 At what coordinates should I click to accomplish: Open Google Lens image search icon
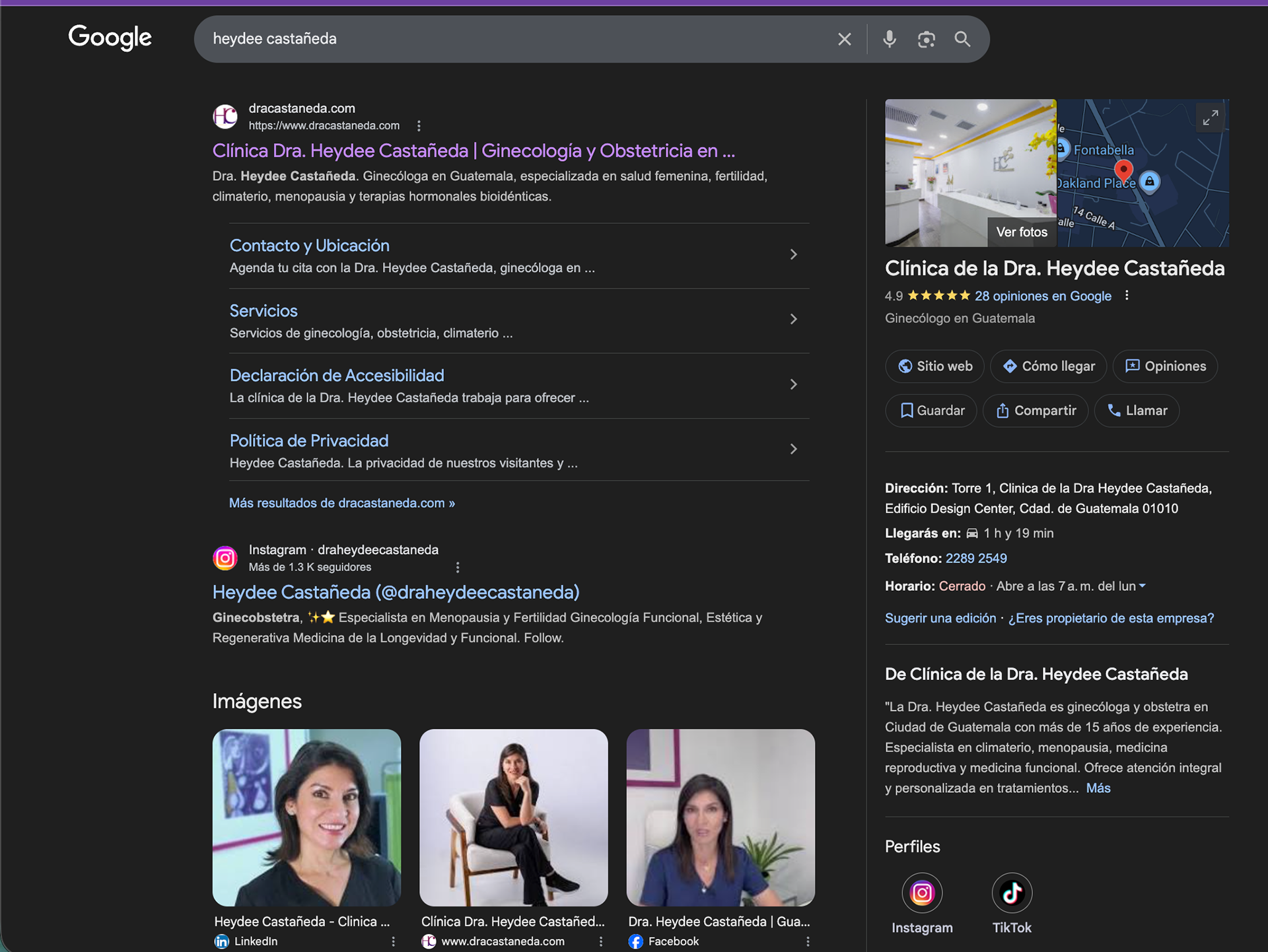(926, 39)
